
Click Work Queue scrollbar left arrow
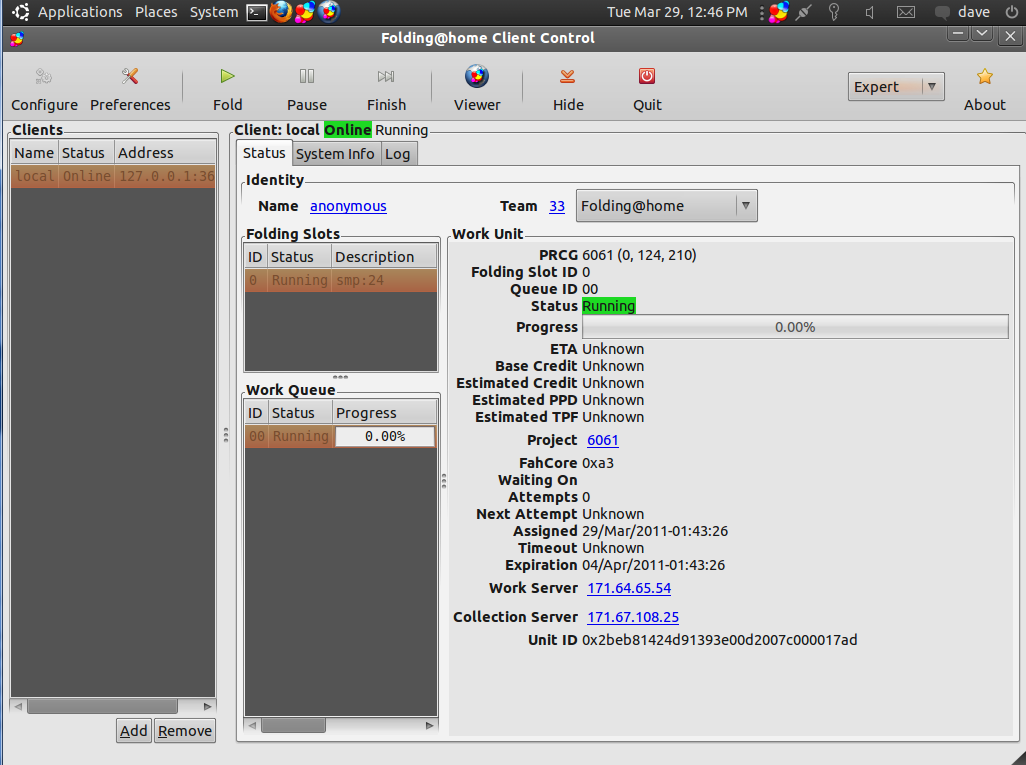[x=253, y=725]
